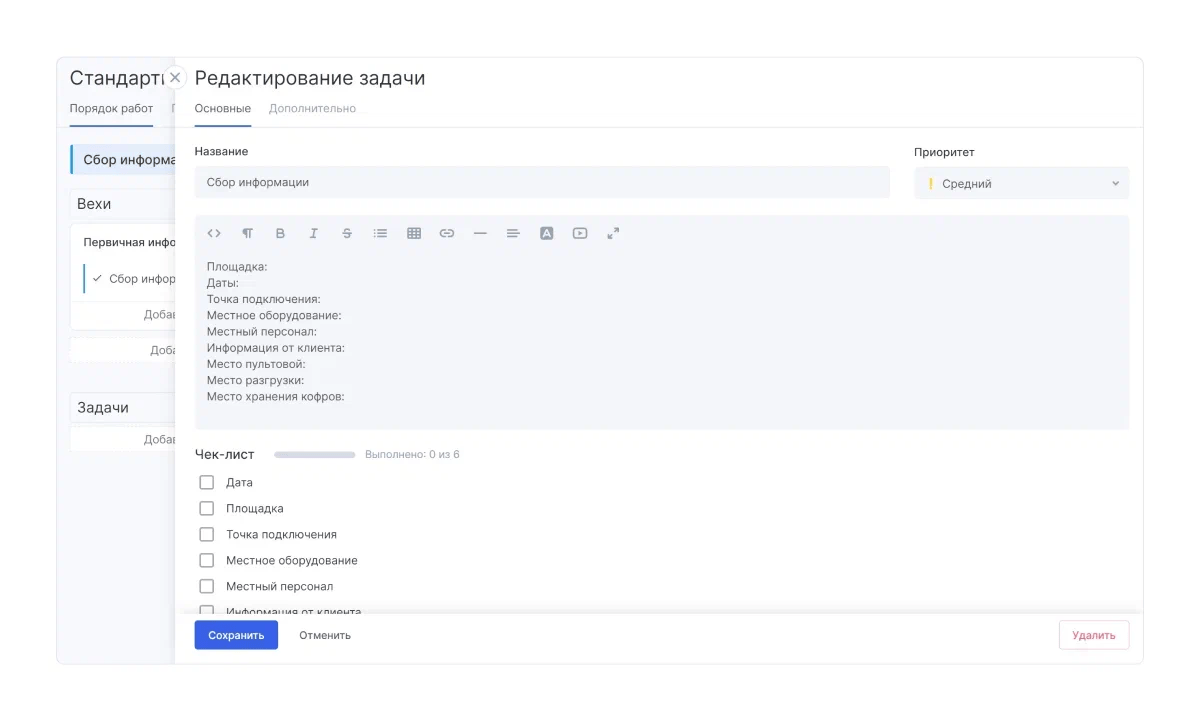Open text alignment options in toolbar
Viewport: 1200px width, 721px height.
pyautogui.click(x=513, y=233)
